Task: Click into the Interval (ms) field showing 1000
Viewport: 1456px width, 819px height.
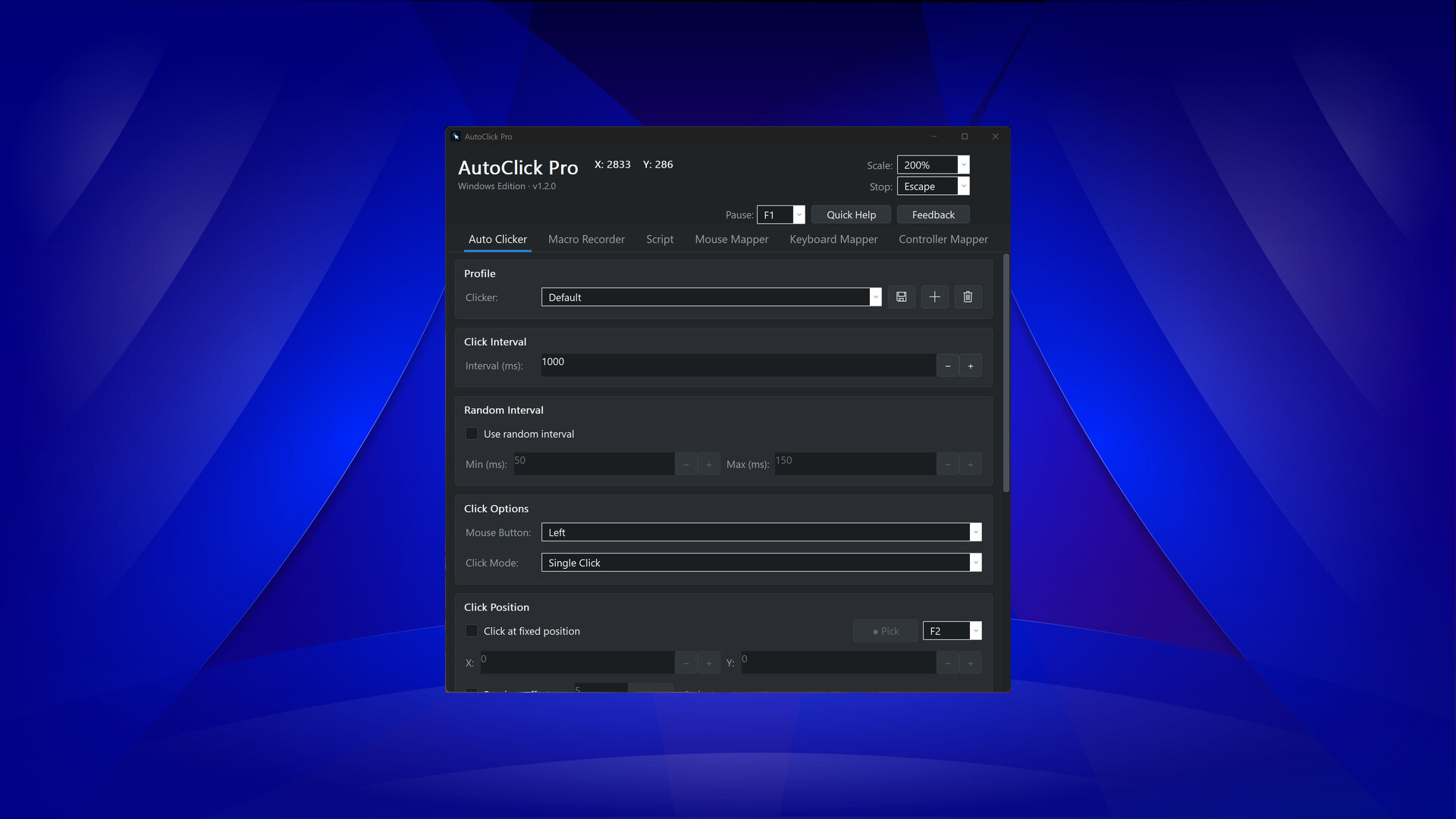Action: click(738, 366)
